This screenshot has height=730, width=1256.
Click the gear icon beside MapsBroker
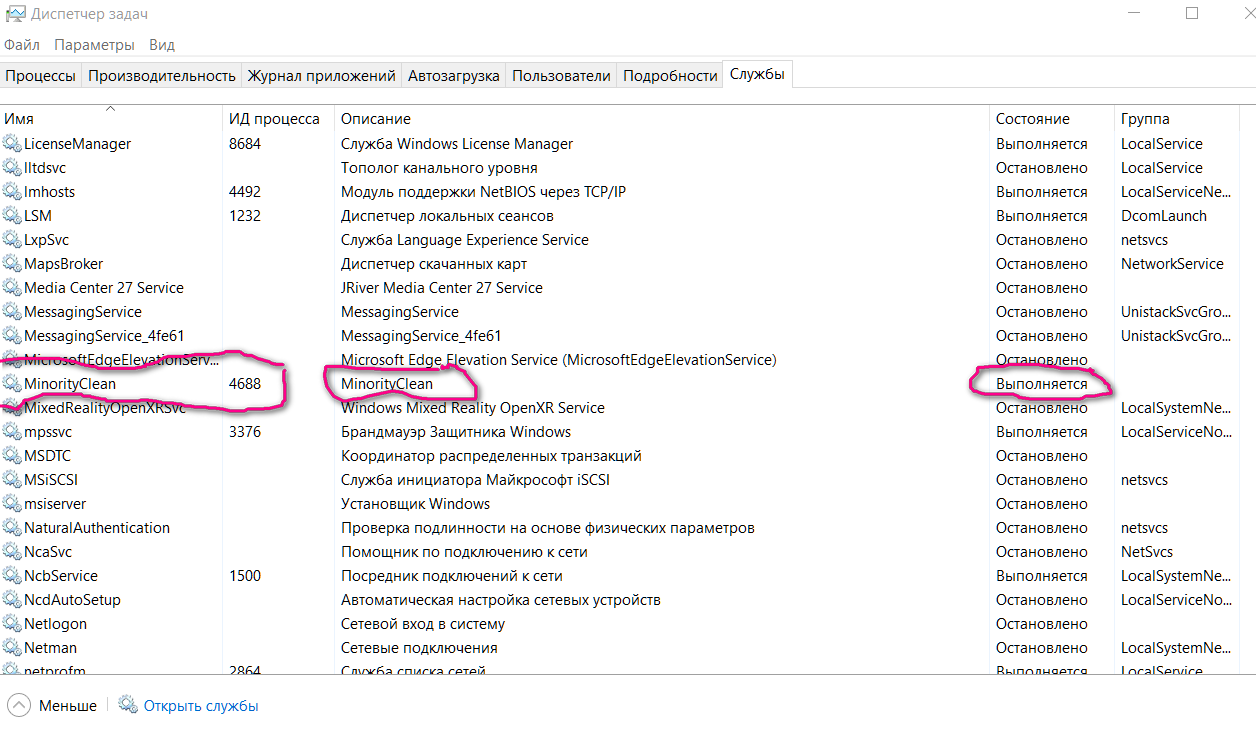(12, 263)
